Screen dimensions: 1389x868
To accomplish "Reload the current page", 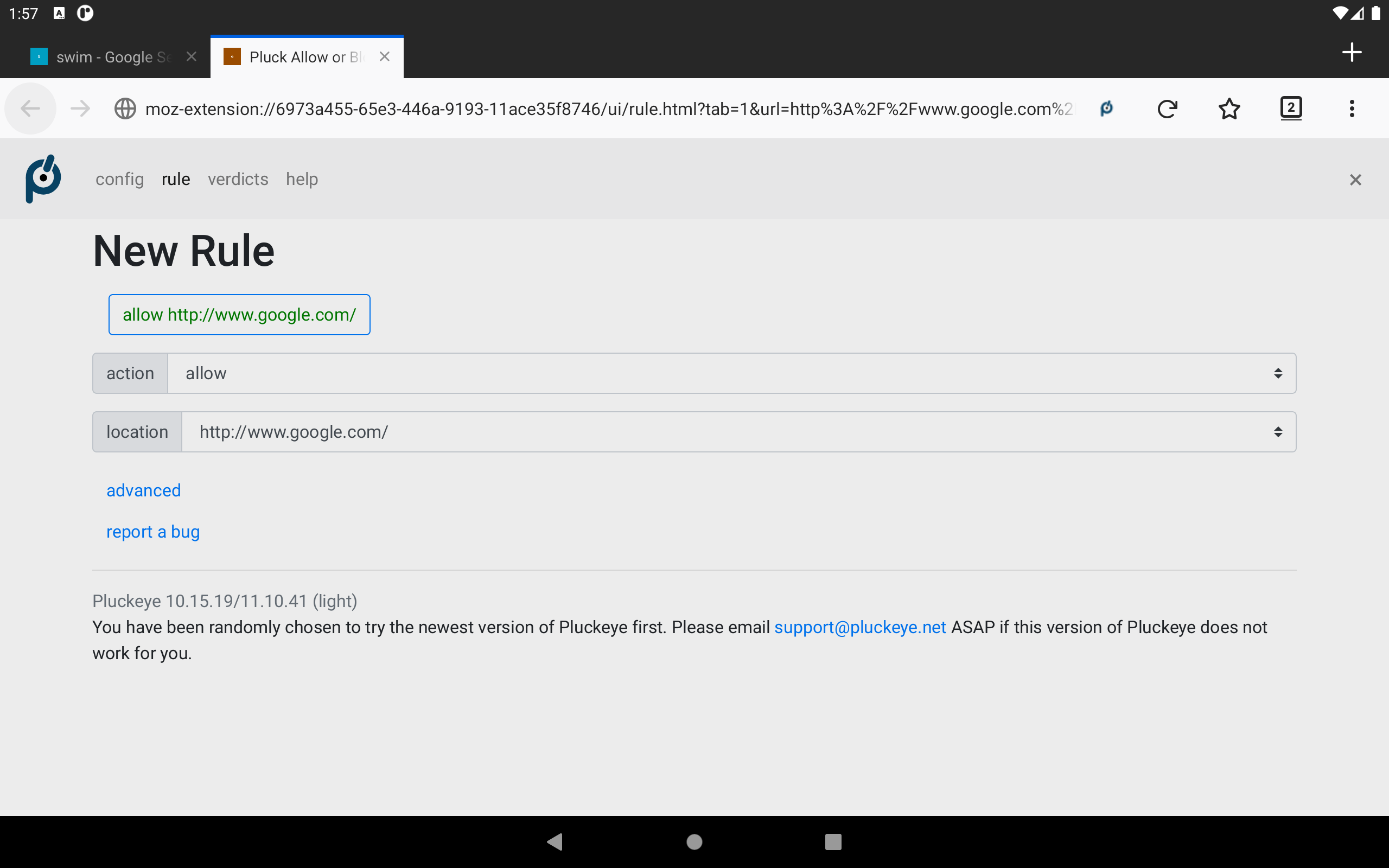I will 1167,108.
